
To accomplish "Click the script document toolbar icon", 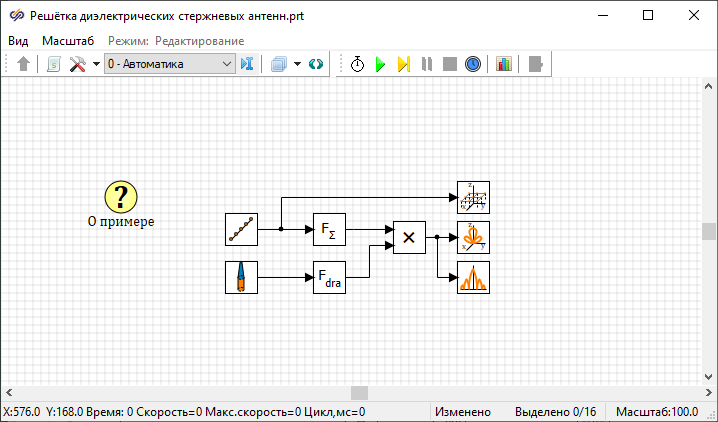I will [x=53, y=64].
